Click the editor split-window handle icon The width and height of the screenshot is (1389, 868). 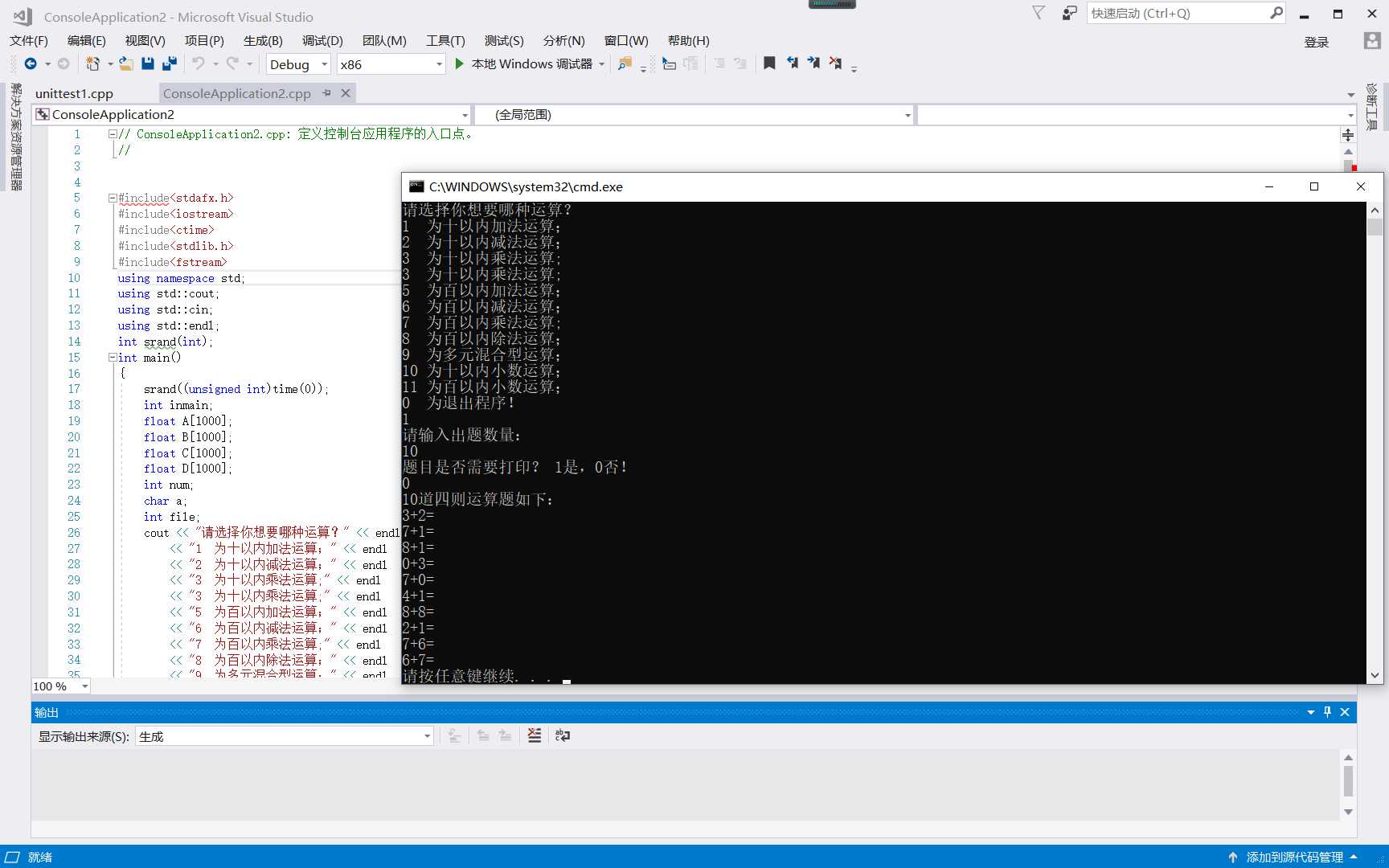pyautogui.click(x=1348, y=135)
